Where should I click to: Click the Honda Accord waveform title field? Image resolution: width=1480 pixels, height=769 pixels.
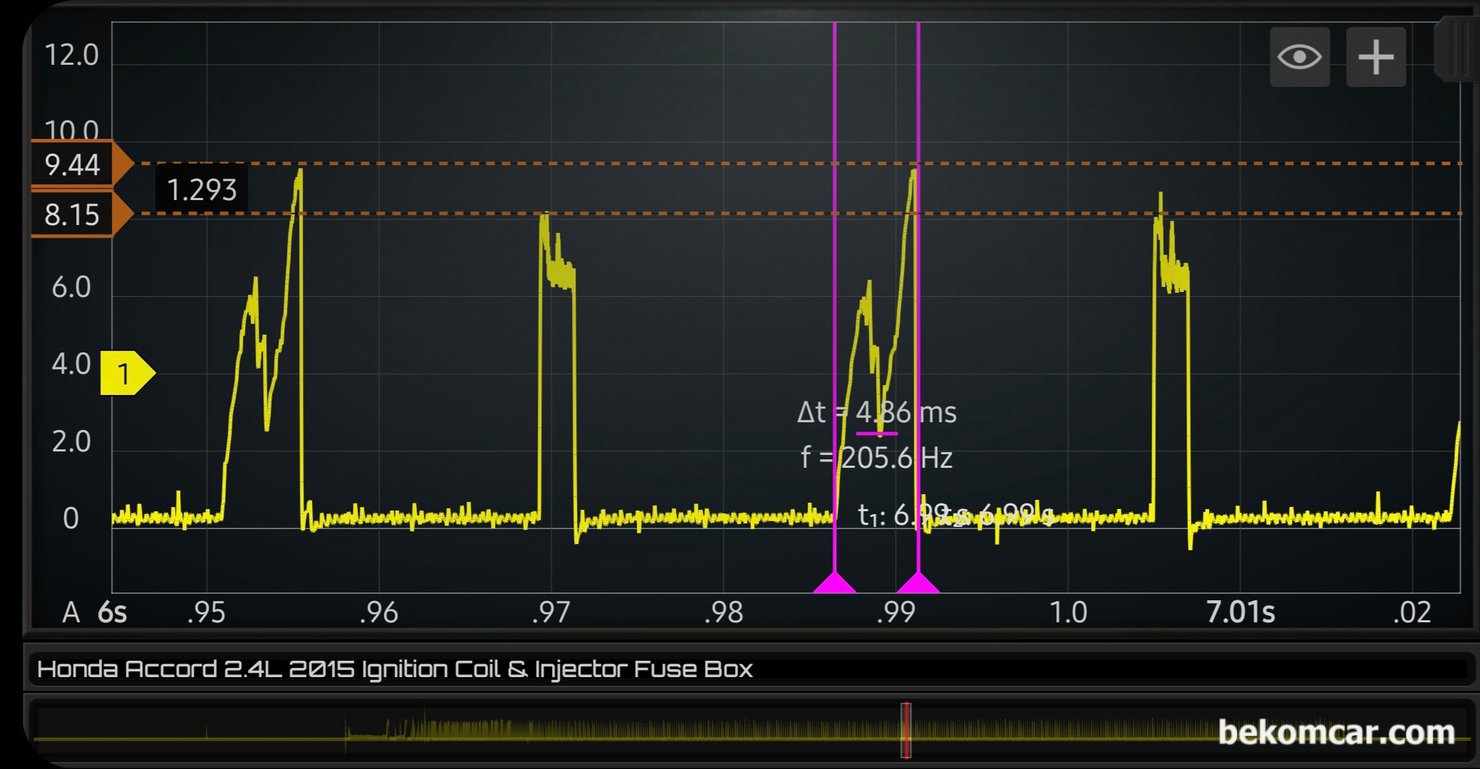pyautogui.click(x=395, y=669)
